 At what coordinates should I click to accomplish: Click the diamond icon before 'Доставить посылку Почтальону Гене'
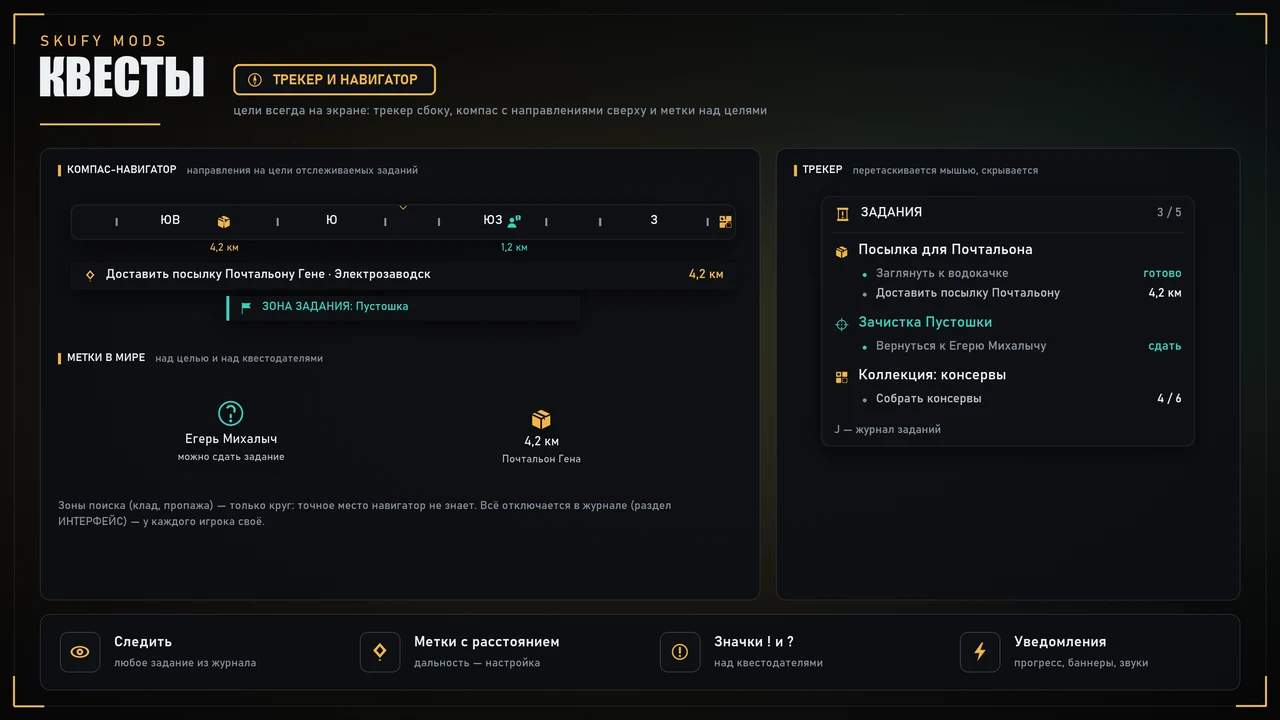90,274
